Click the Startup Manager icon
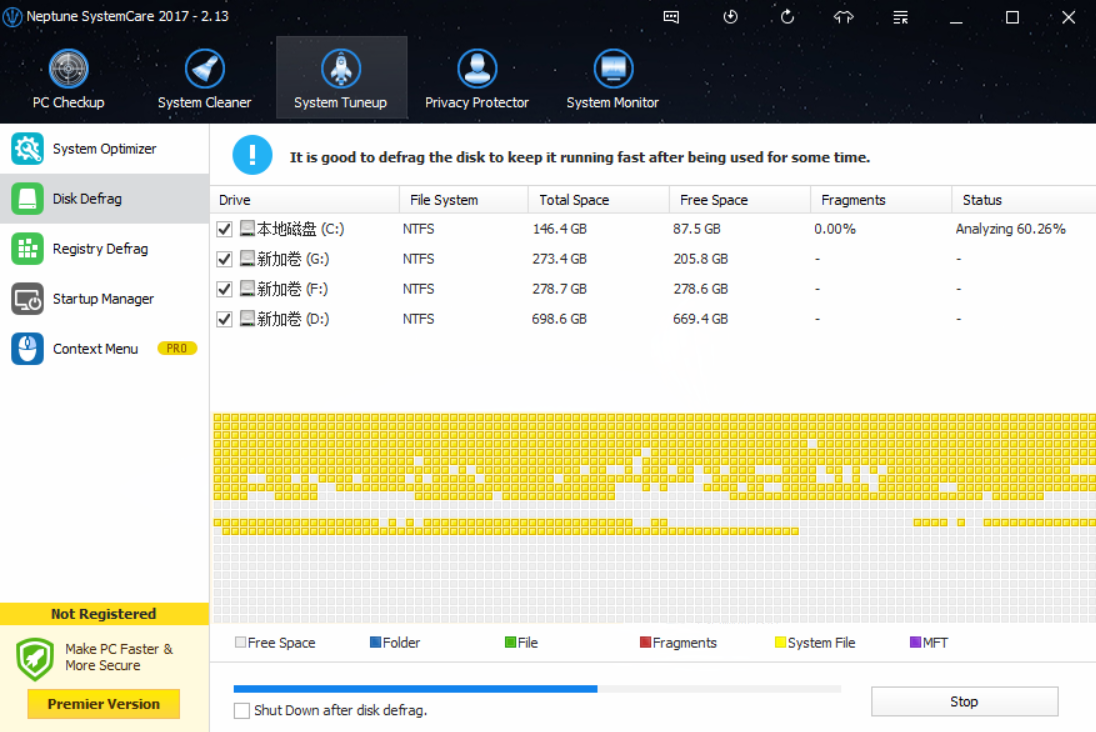 (x=27, y=299)
